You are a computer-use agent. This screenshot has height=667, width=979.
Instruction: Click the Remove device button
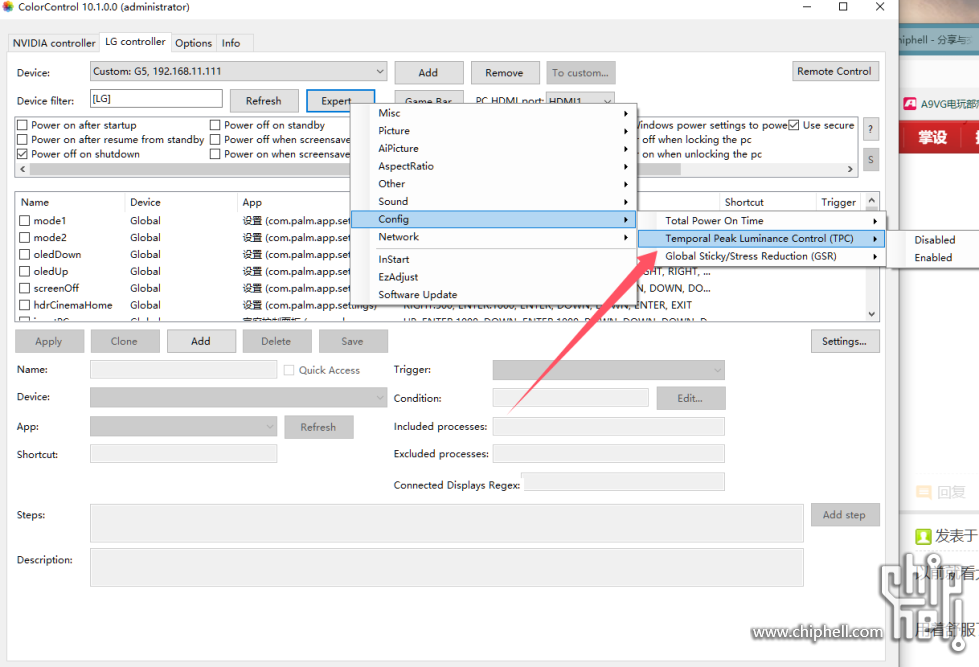[504, 72]
